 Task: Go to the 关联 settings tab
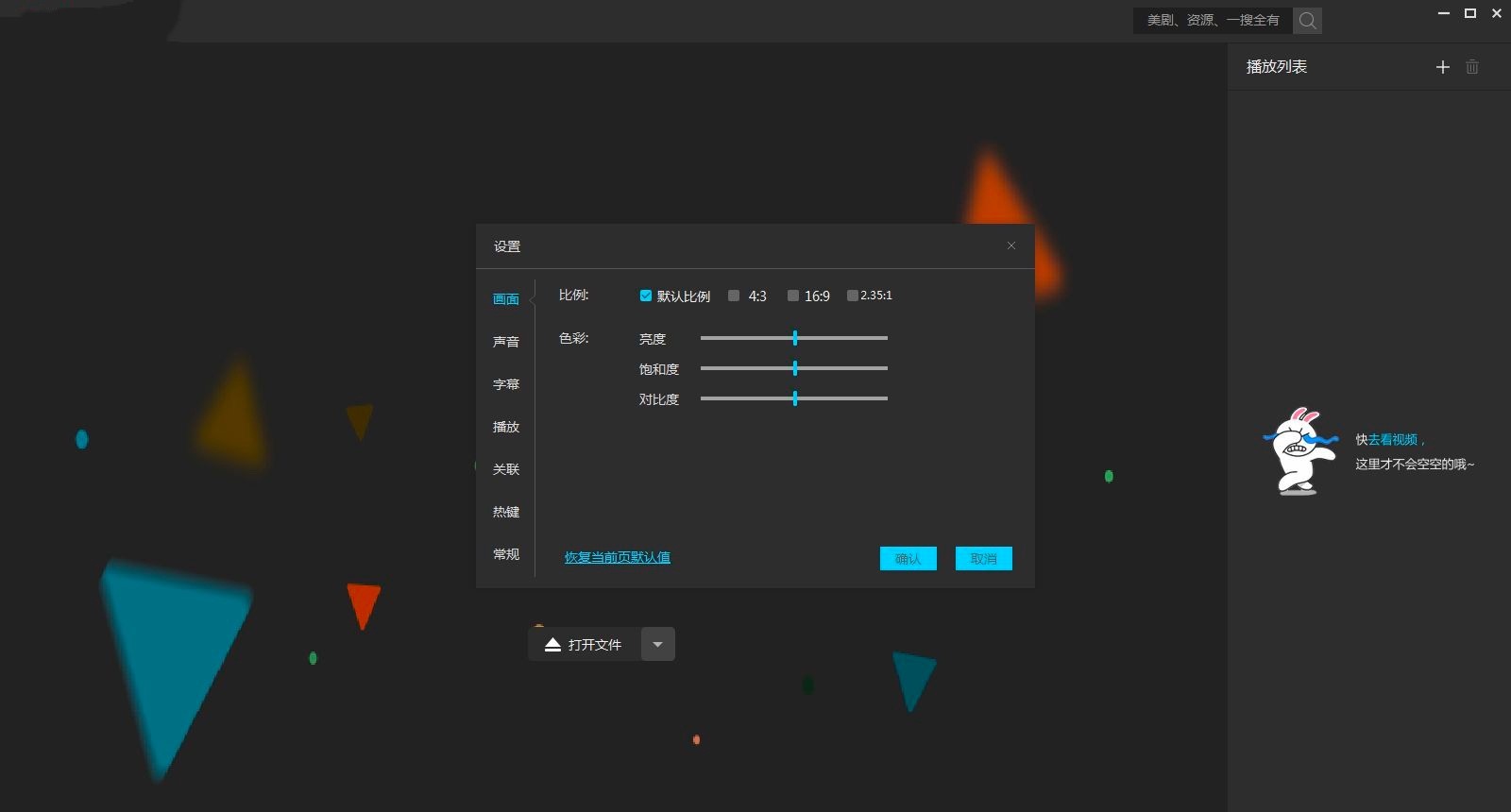pos(506,469)
